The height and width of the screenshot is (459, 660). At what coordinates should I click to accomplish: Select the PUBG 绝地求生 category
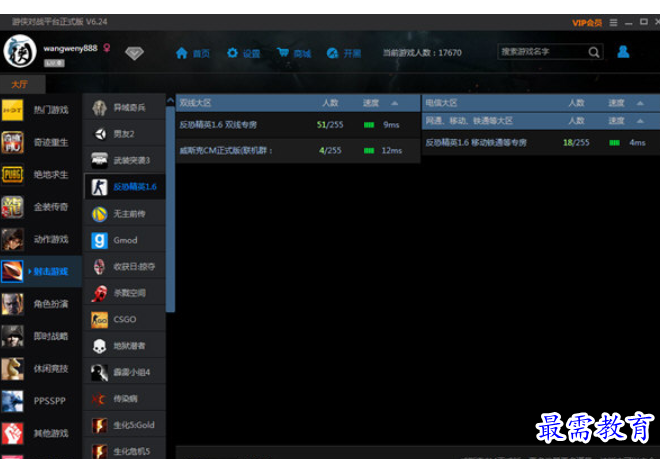(x=41, y=174)
